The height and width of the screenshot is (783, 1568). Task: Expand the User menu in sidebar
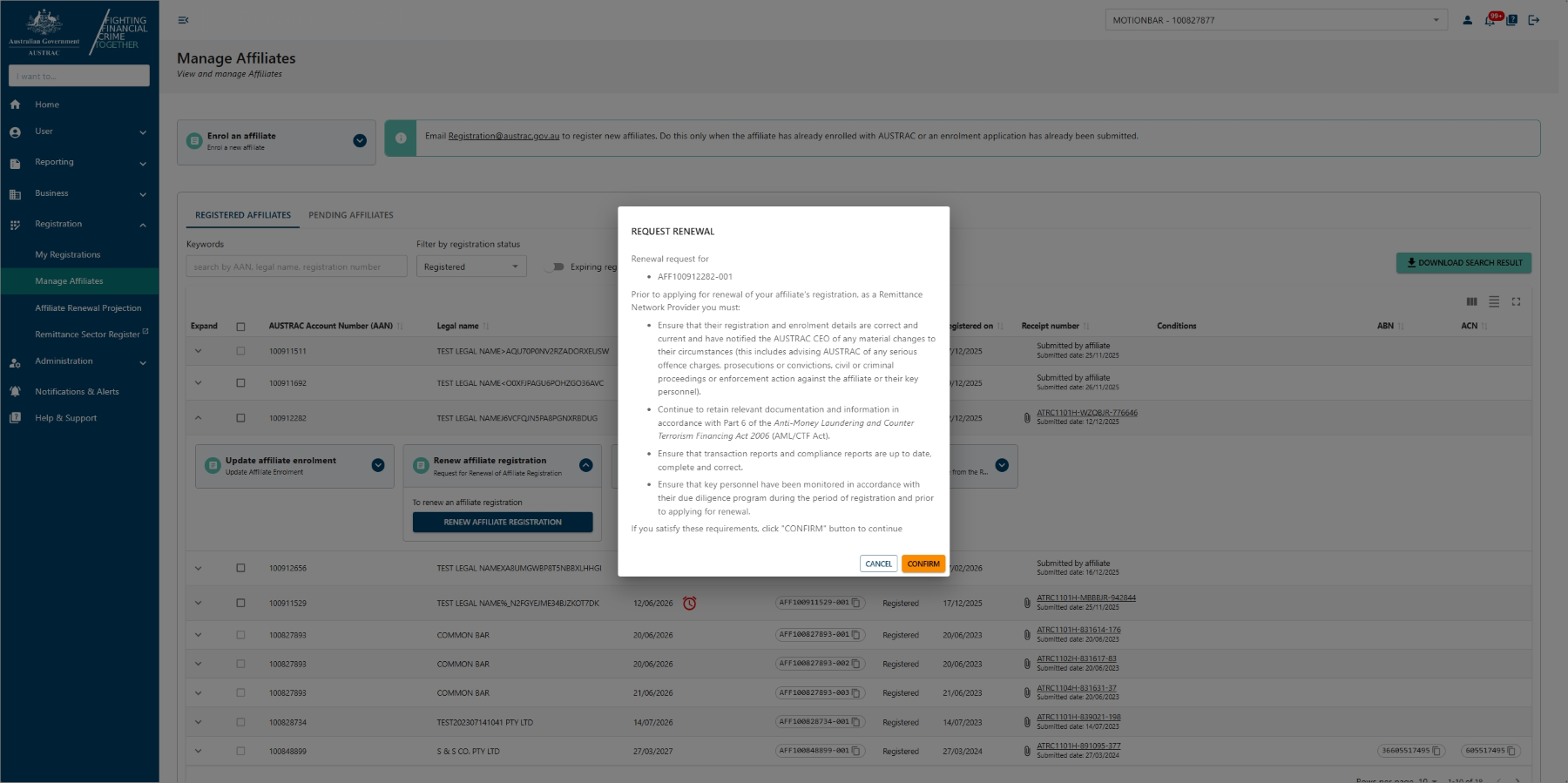pyautogui.click(x=79, y=132)
